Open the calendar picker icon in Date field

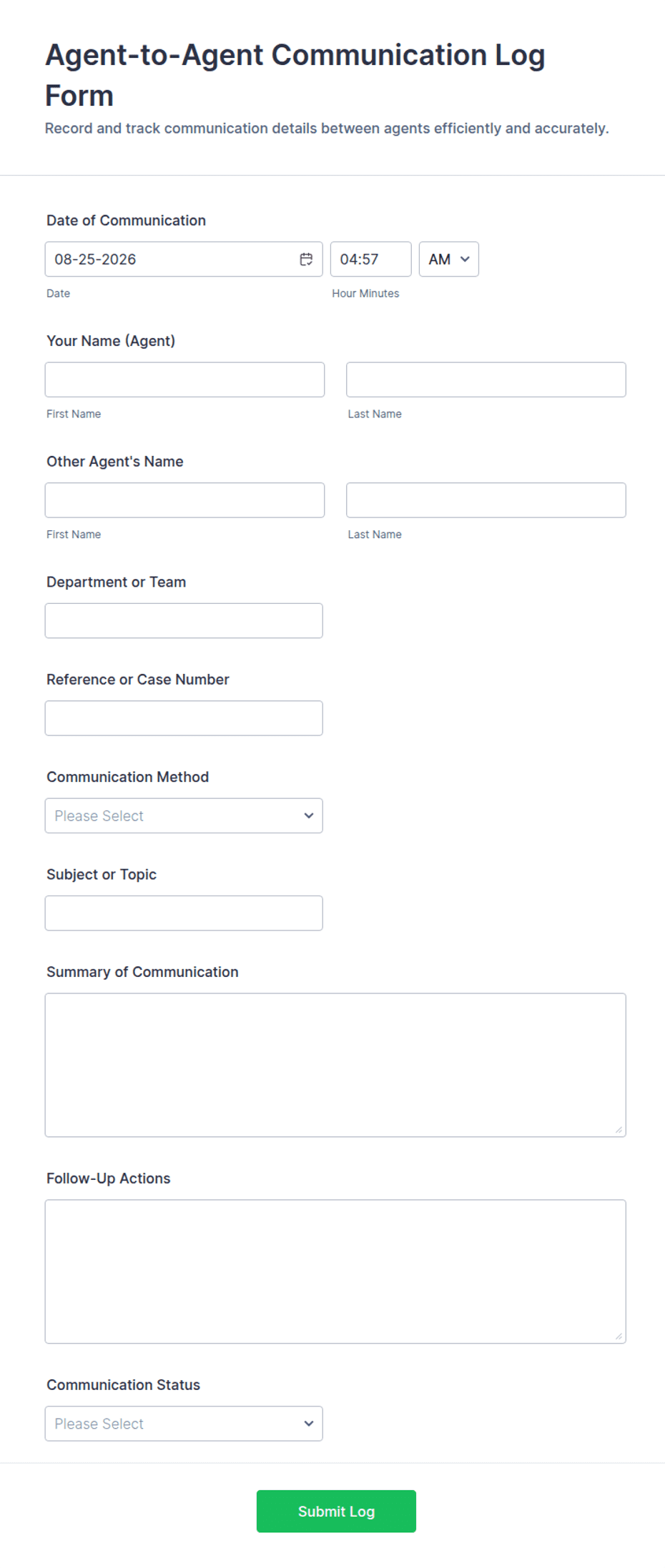click(x=306, y=259)
